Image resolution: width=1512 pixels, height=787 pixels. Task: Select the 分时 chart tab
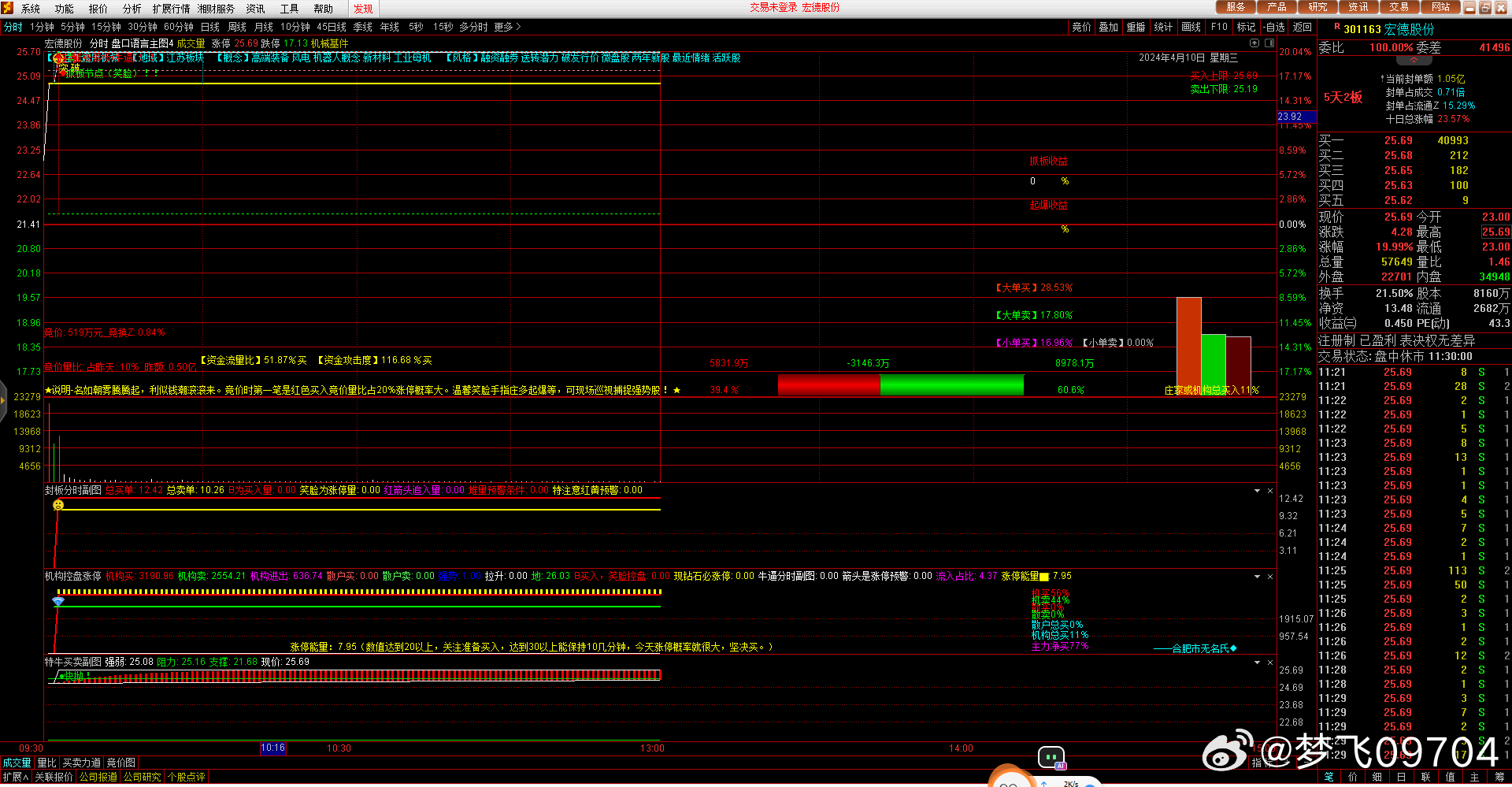pos(13,27)
